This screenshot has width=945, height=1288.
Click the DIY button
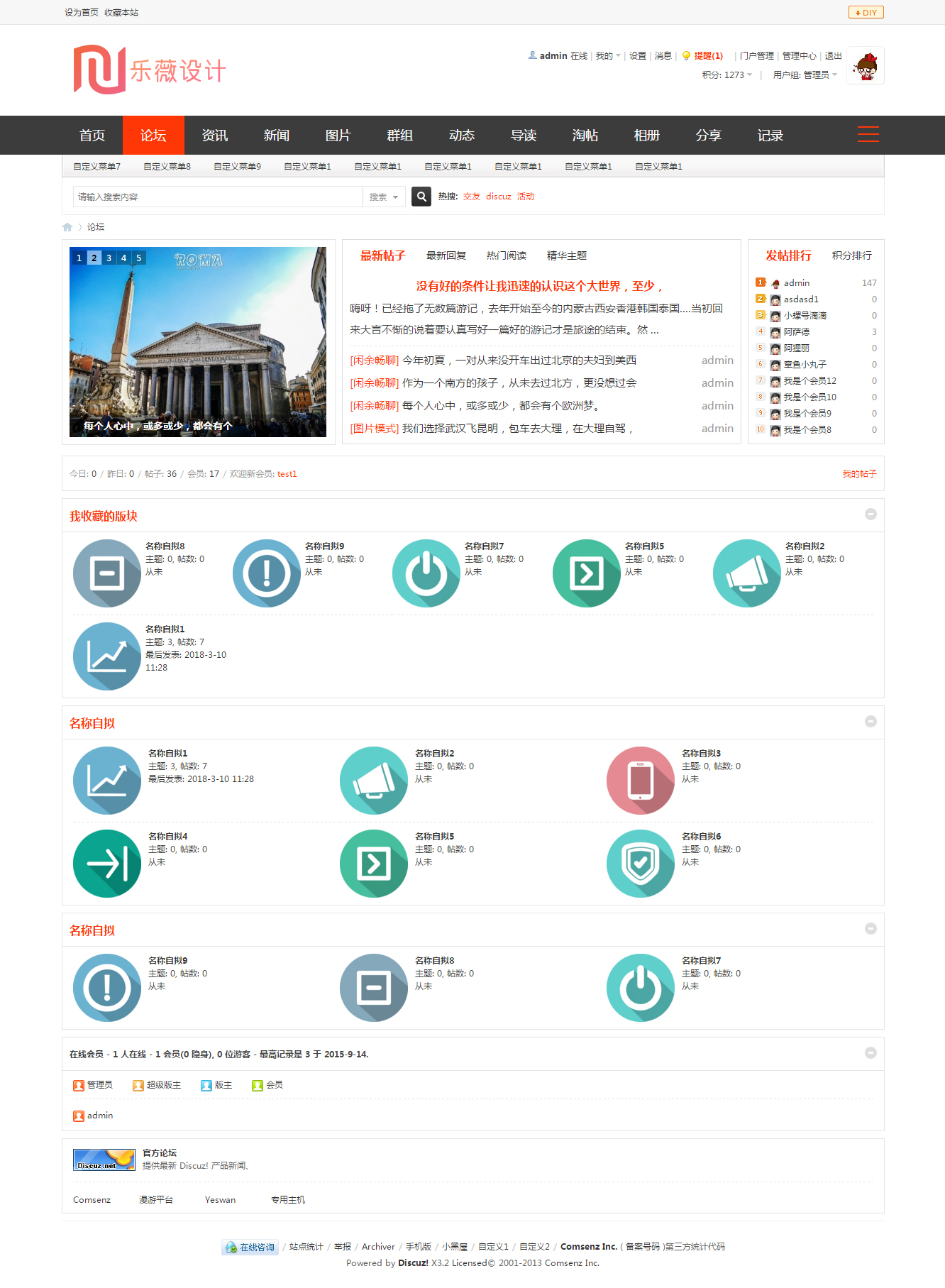point(866,13)
